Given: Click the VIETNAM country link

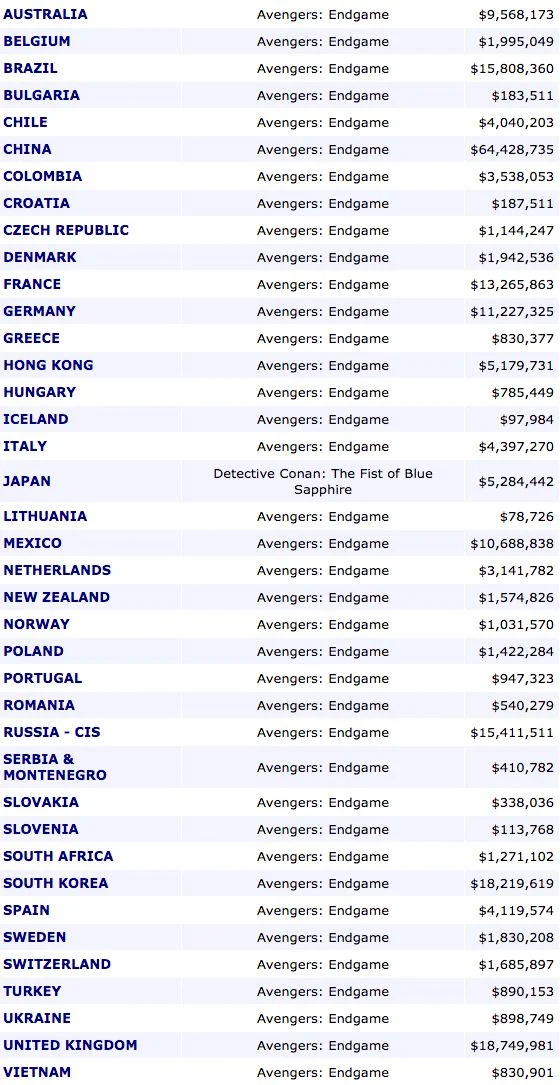Looking at the screenshot, I should click(37, 1073).
